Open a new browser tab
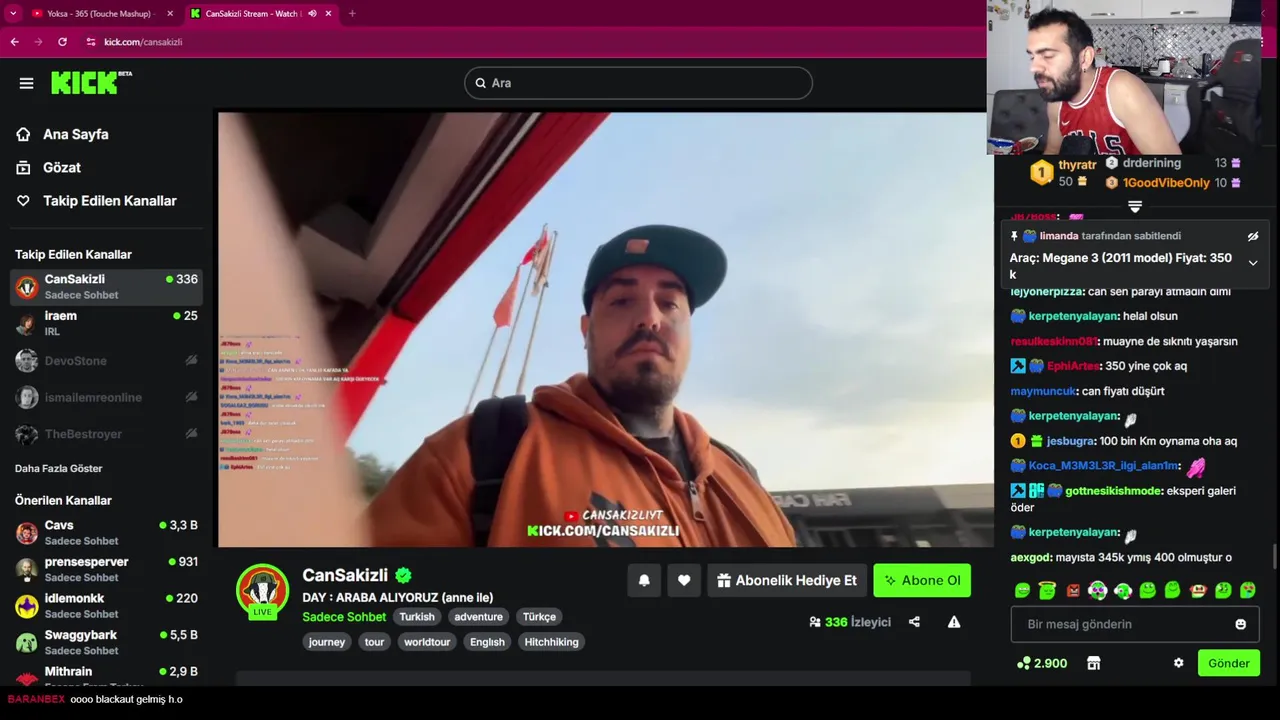This screenshot has height=720, width=1280. tap(352, 13)
